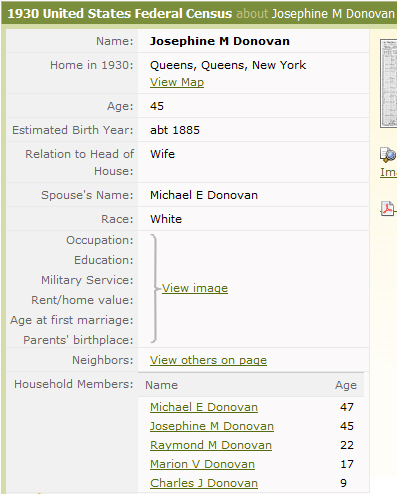Open the census record image viewer icon
Viewport: 397px width, 494px height.
[389, 155]
